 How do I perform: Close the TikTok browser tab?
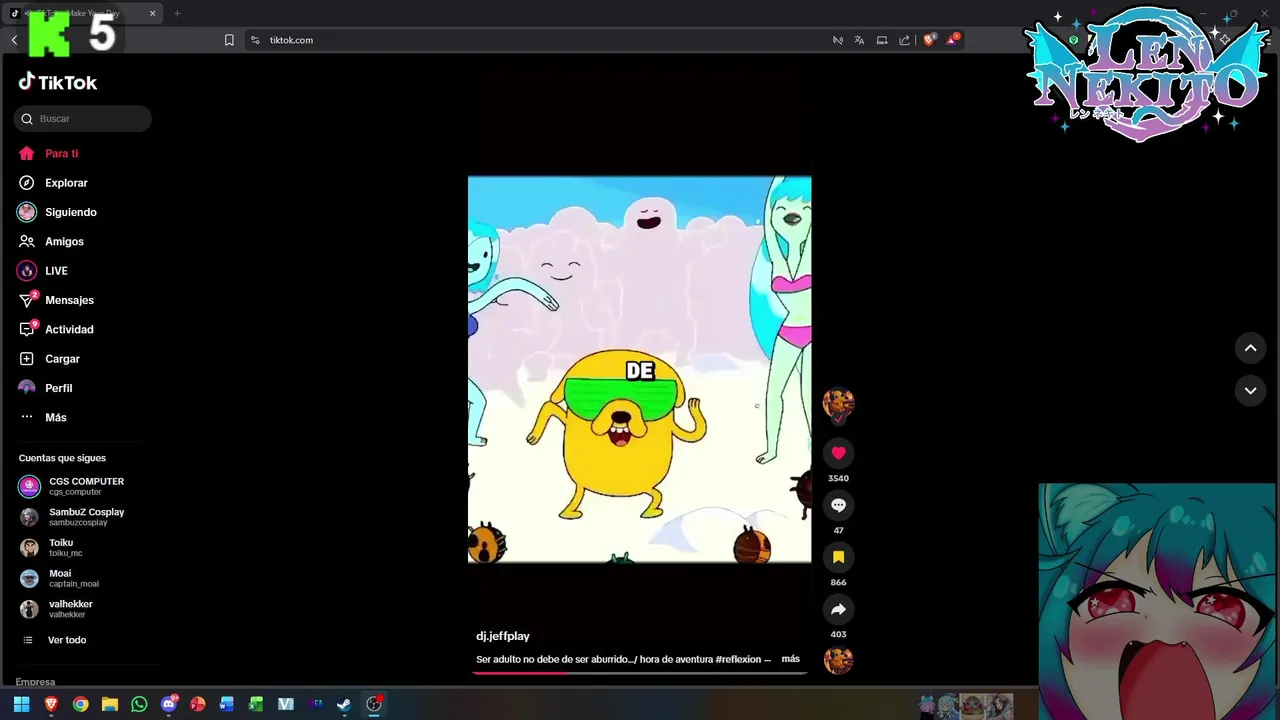coord(153,13)
